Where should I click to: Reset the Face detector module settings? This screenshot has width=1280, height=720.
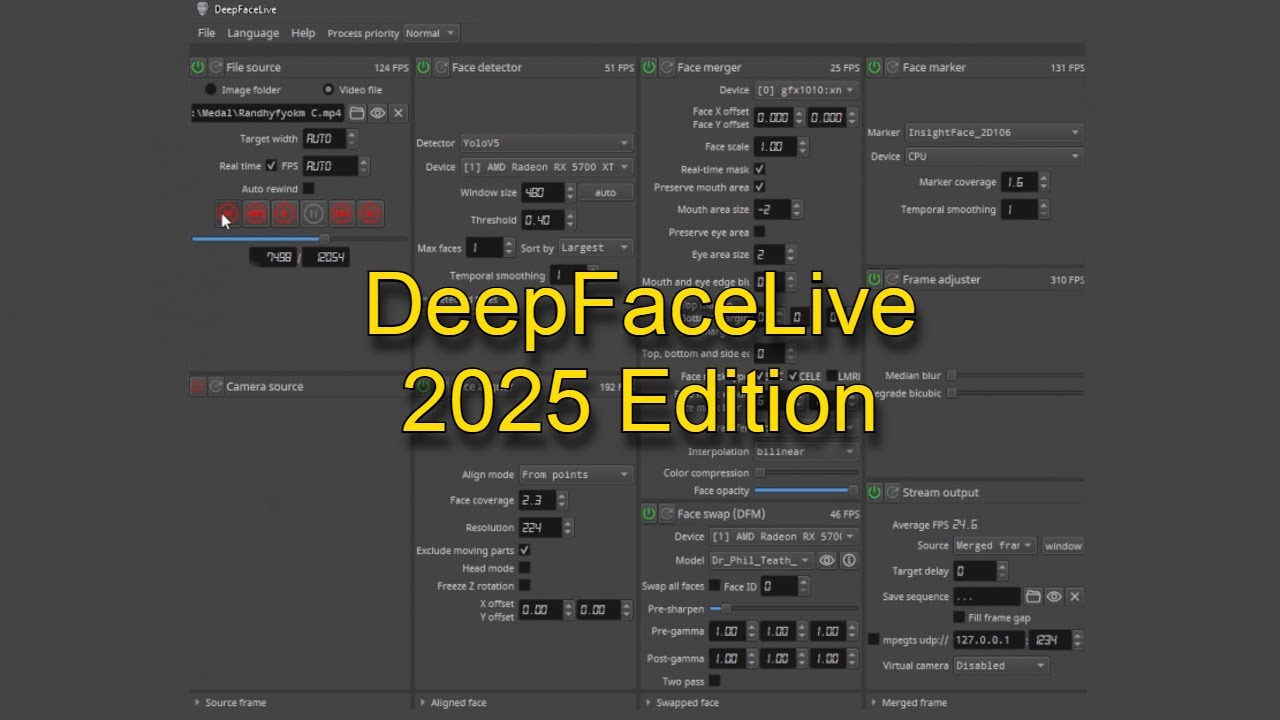[x=442, y=67]
